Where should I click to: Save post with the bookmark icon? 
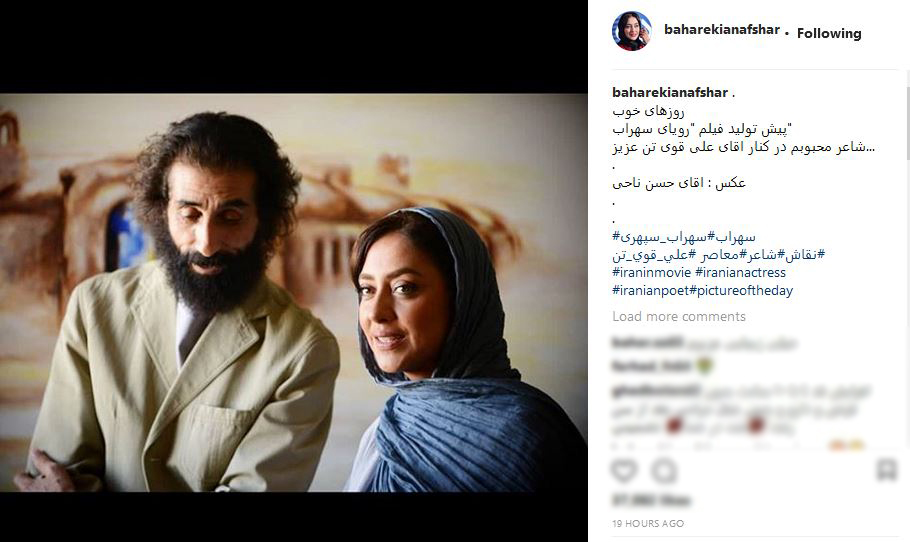tap(886, 469)
